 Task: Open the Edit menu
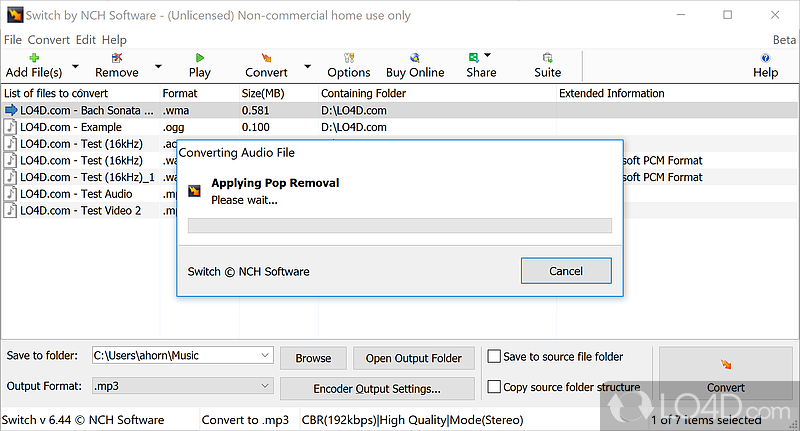pyautogui.click(x=85, y=40)
